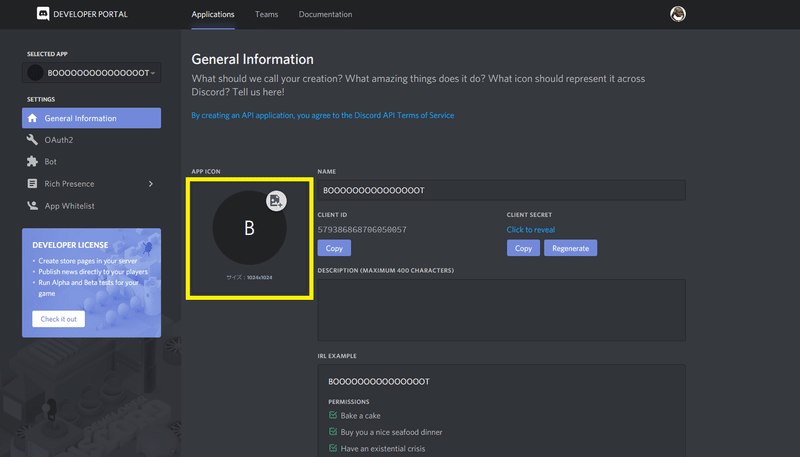Toggle the Bake a cake permission checkbox
800x457 pixels.
pos(333,415)
